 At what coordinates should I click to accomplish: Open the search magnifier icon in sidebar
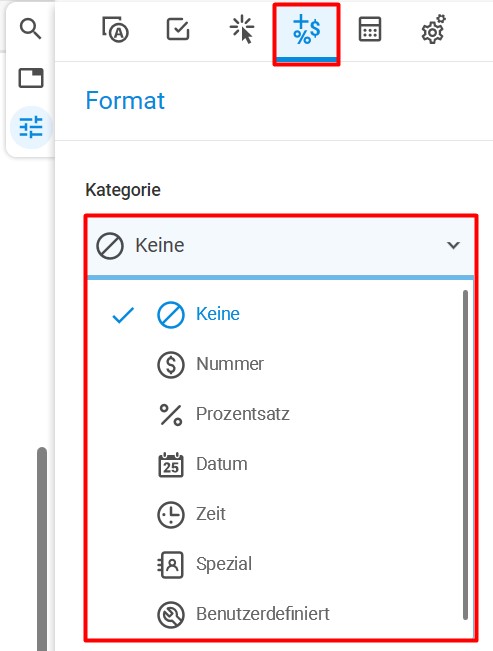(x=30, y=29)
